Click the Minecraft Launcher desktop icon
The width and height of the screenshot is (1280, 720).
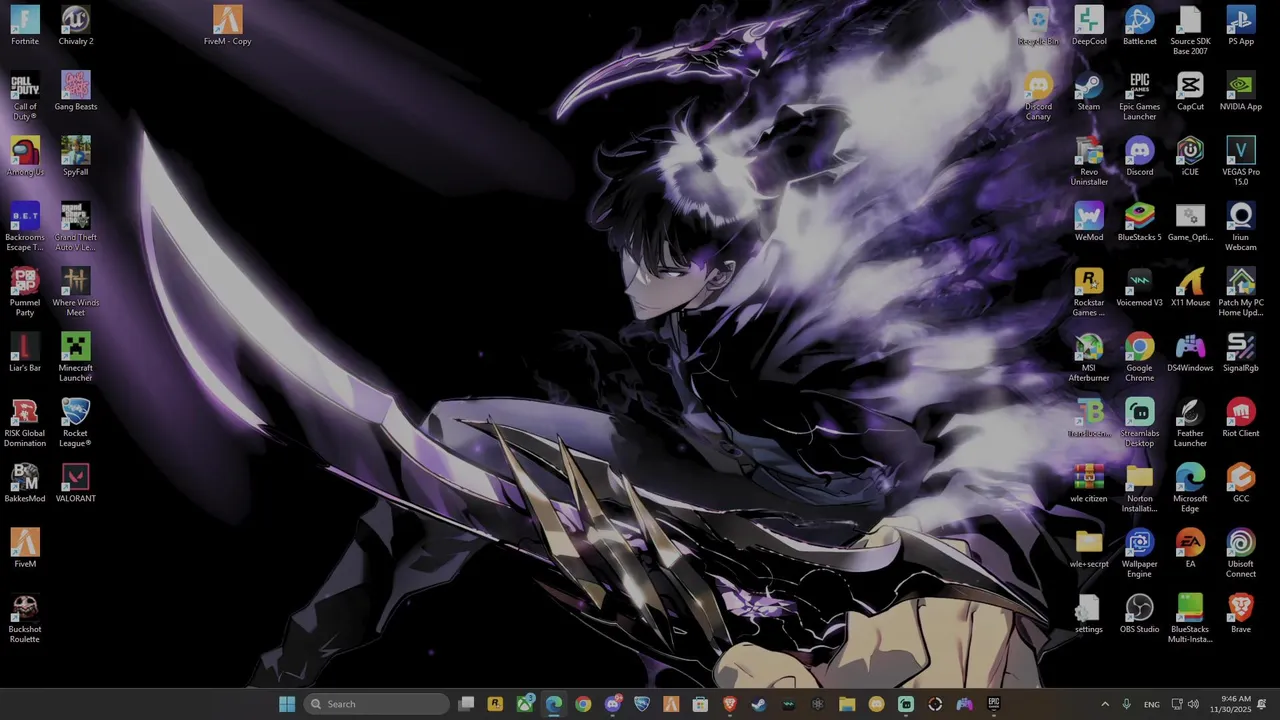coord(76,357)
